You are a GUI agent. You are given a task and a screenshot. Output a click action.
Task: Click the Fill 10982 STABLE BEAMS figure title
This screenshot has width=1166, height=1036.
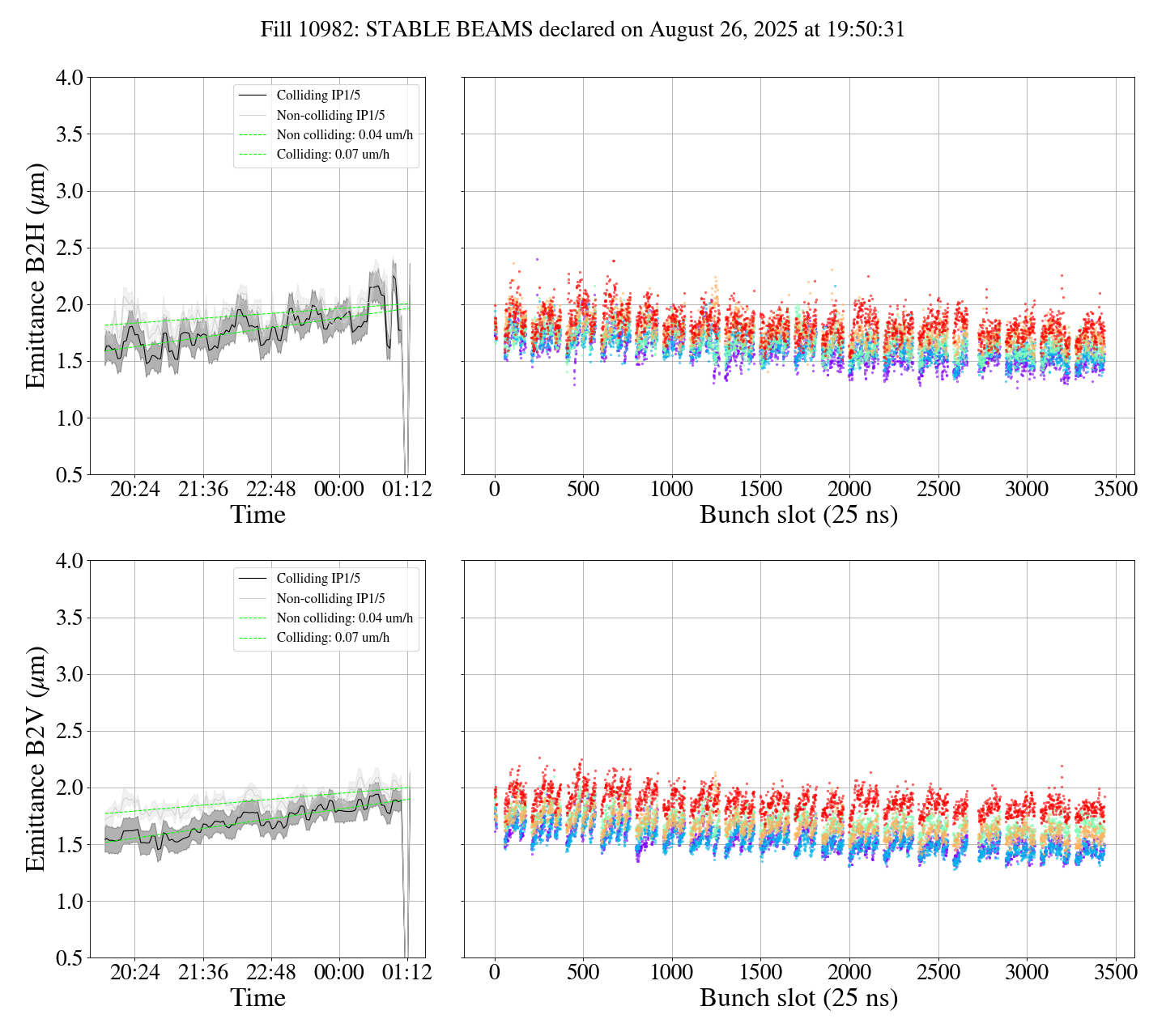[x=582, y=30]
